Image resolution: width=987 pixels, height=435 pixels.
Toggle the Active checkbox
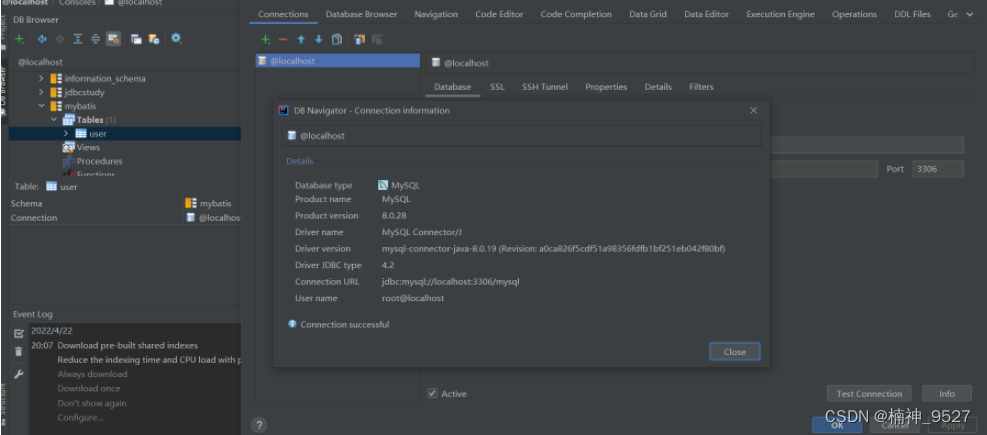pyautogui.click(x=432, y=393)
